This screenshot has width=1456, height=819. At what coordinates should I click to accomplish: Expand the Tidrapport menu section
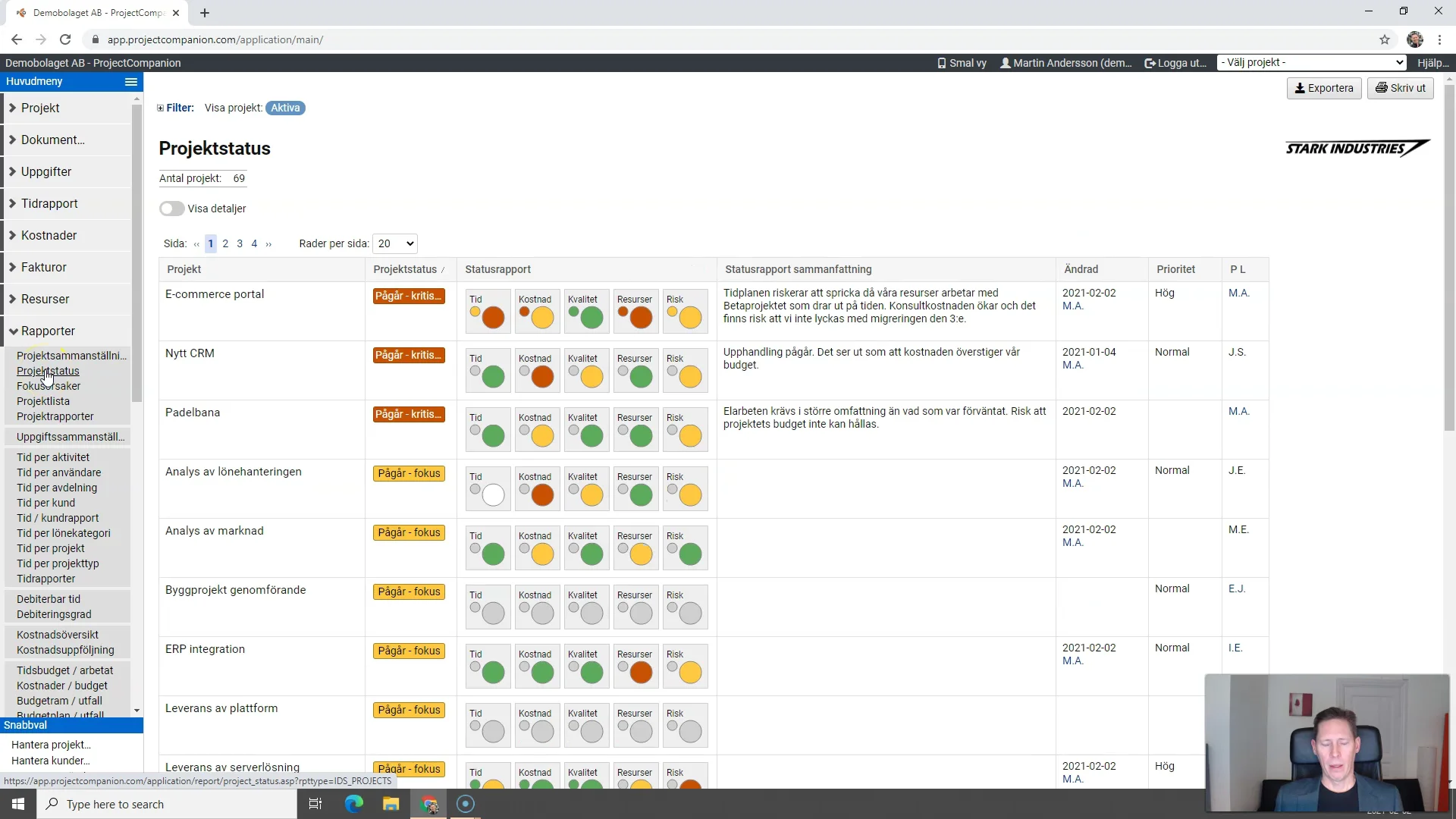click(67, 204)
